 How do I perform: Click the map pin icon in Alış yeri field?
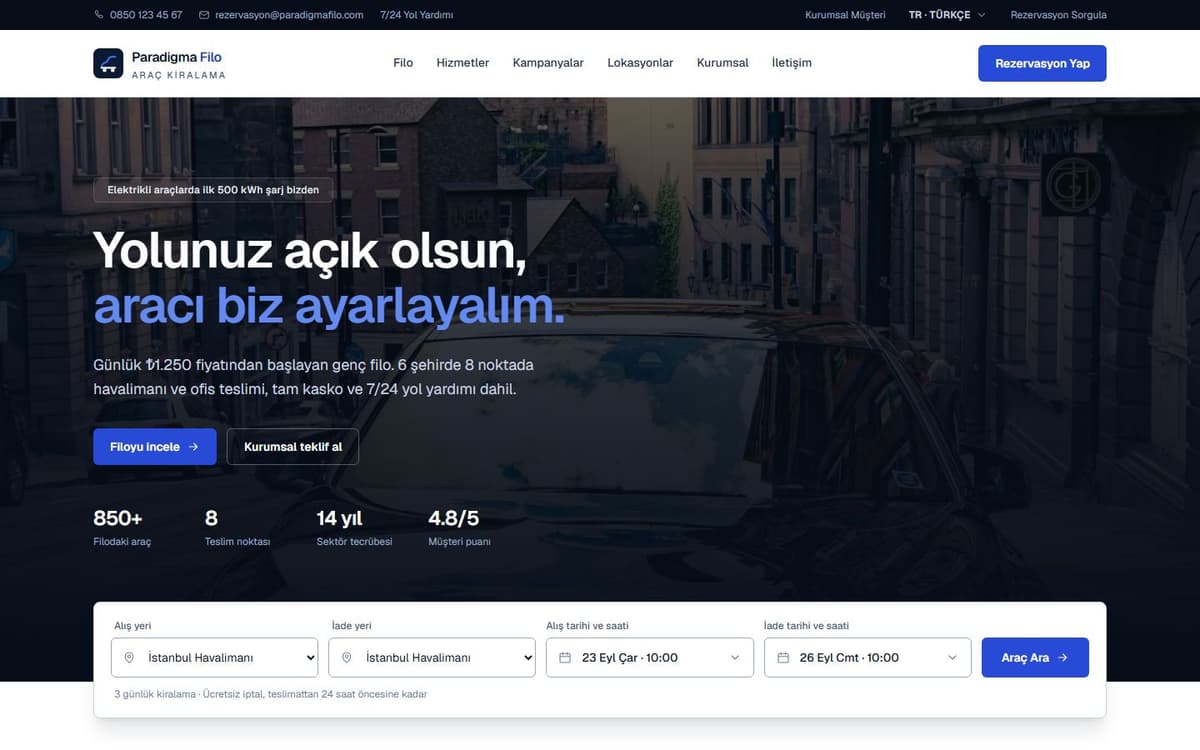pyautogui.click(x=129, y=658)
